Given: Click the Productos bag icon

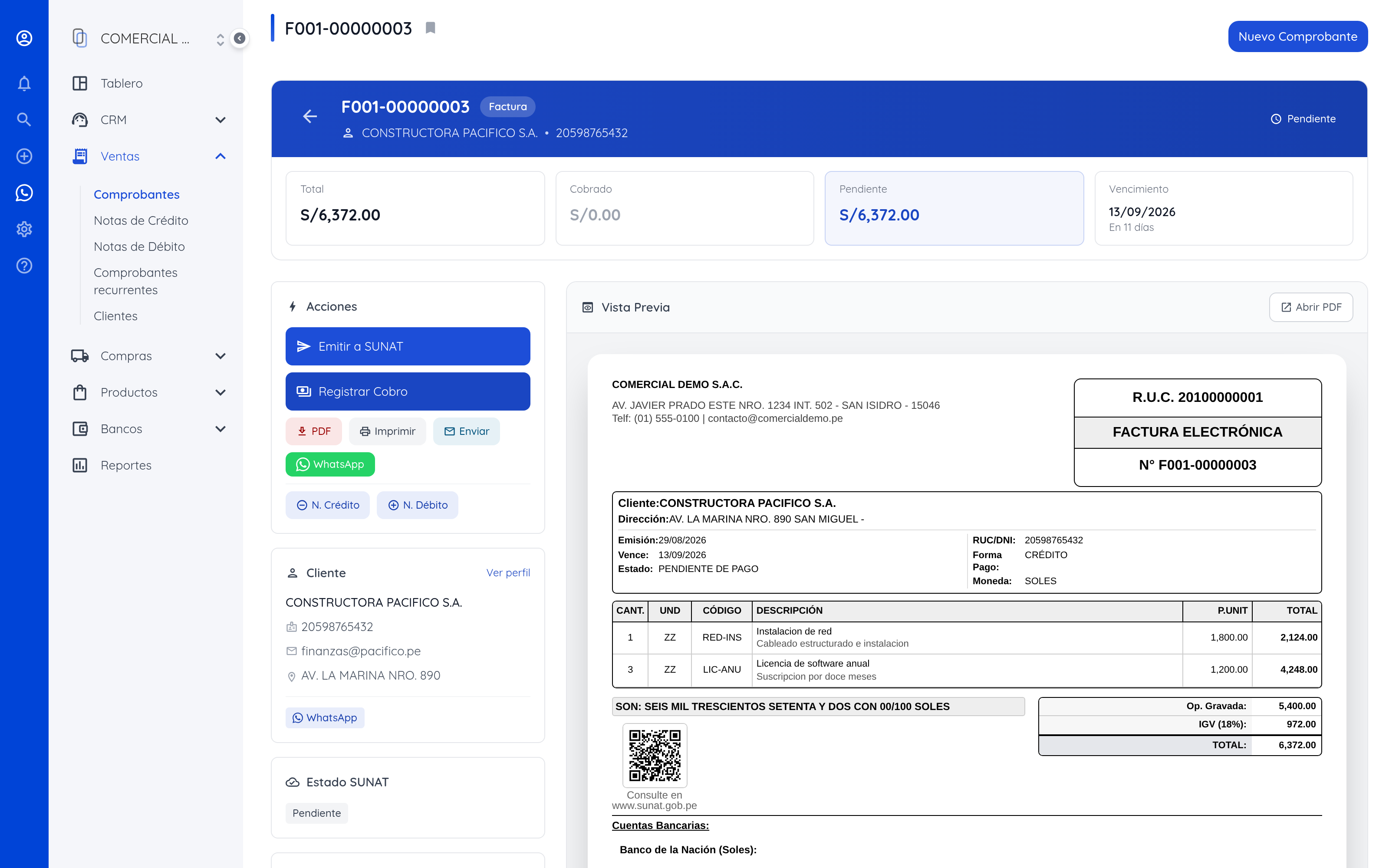Looking at the screenshot, I should (80, 392).
